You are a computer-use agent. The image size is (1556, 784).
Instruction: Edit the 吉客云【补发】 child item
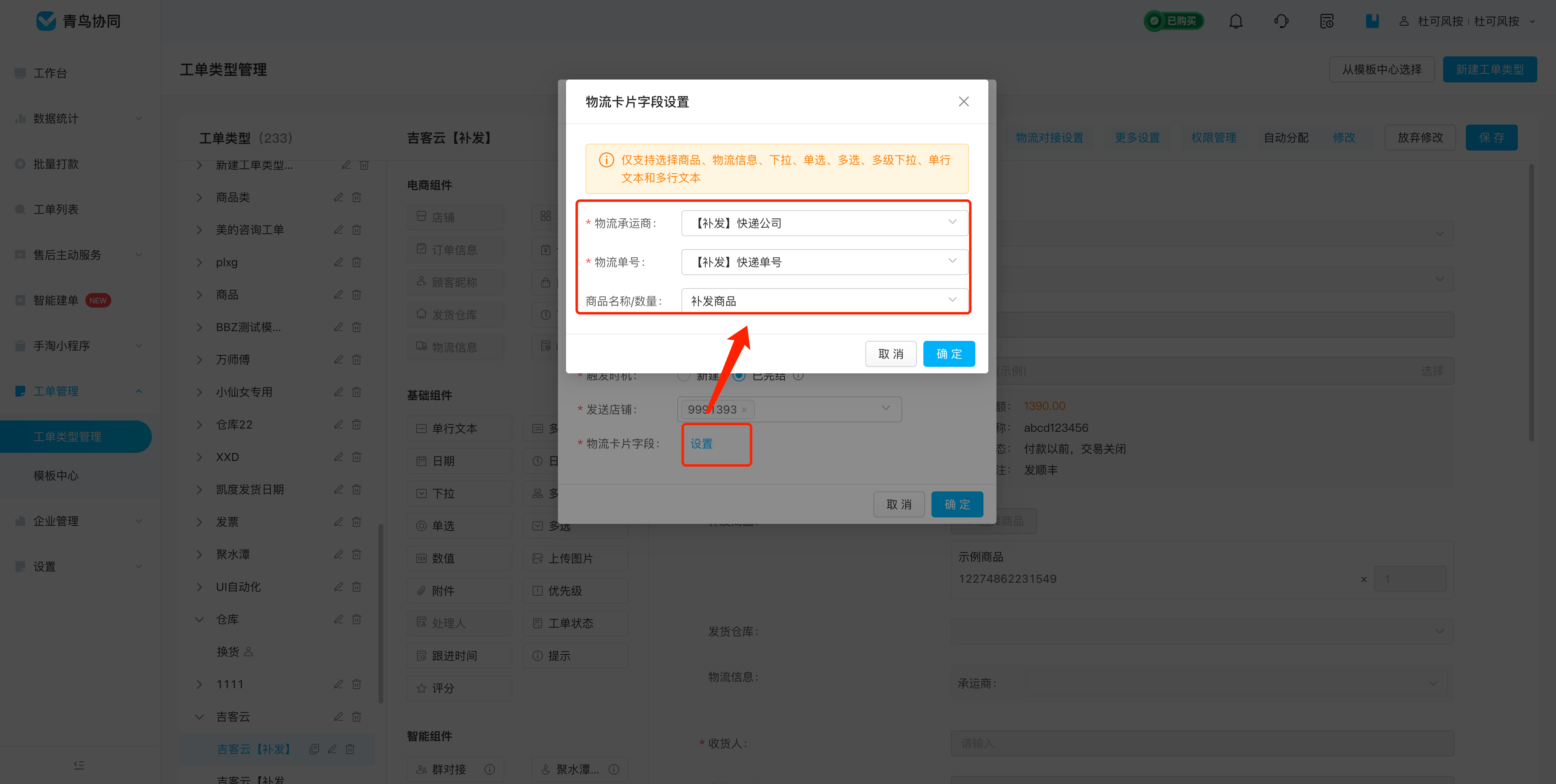tap(332, 749)
